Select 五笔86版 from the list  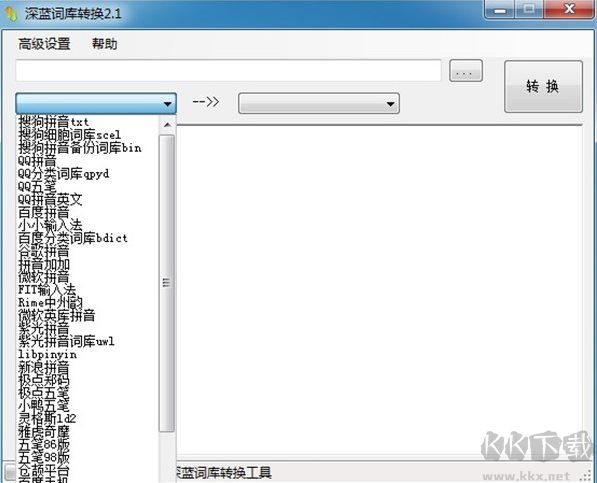pos(44,445)
